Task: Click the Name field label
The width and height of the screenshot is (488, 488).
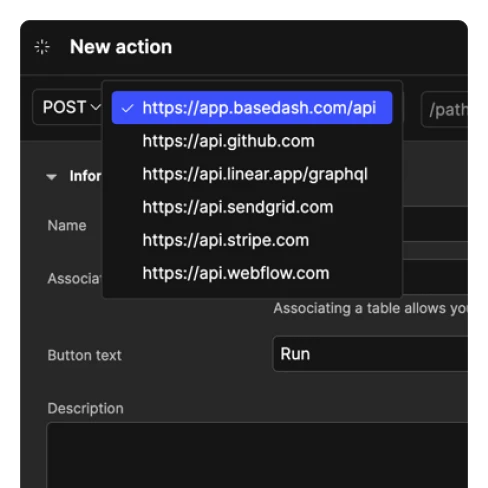Action: [67, 226]
